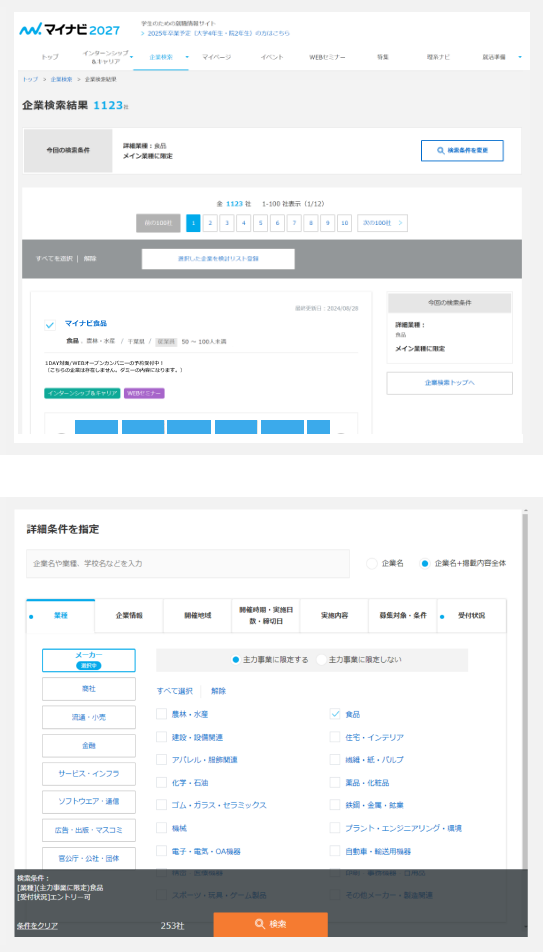Select the ソフトウエア・通信 category
543x952 pixels.
click(89, 801)
